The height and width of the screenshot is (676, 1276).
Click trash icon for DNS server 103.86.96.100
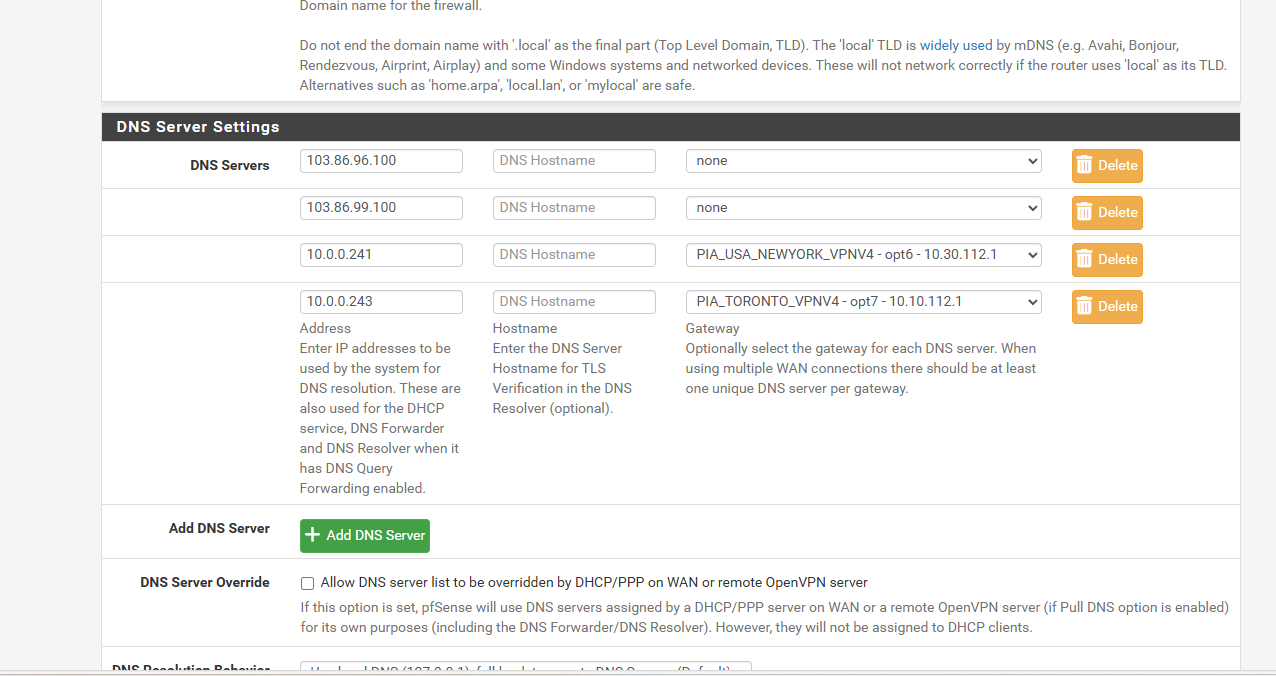click(x=1084, y=166)
